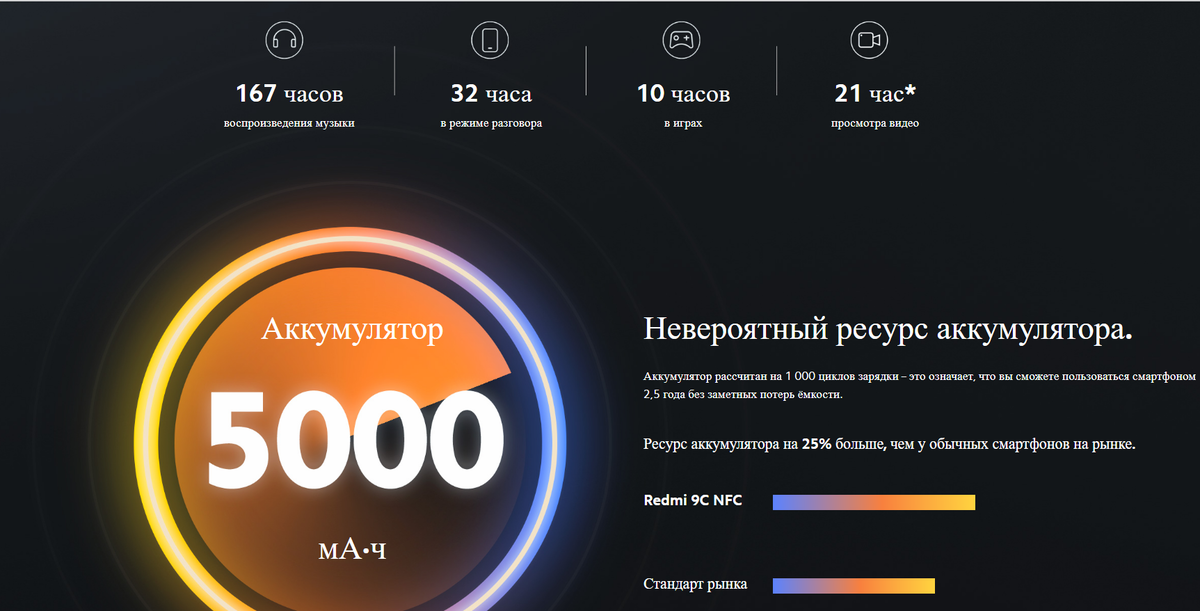Select the 'в играх' caption

[x=683, y=124]
